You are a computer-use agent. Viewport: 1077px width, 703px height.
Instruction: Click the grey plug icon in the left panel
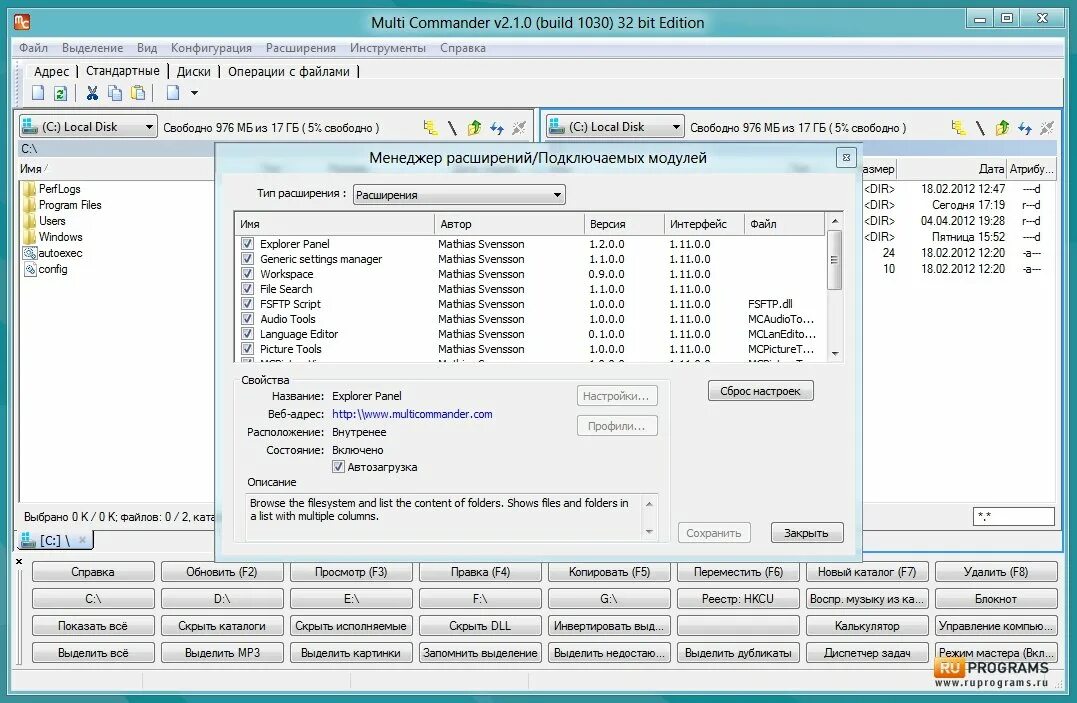tap(519, 127)
